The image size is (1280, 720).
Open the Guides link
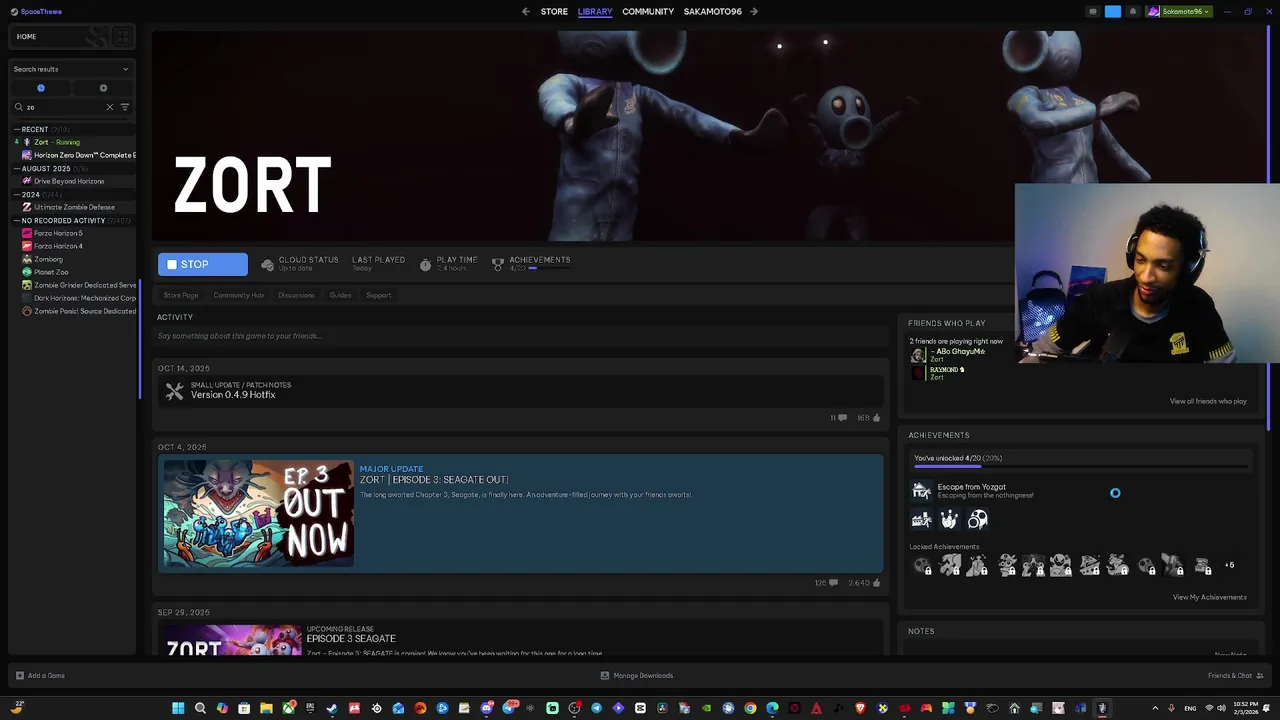pyautogui.click(x=340, y=295)
